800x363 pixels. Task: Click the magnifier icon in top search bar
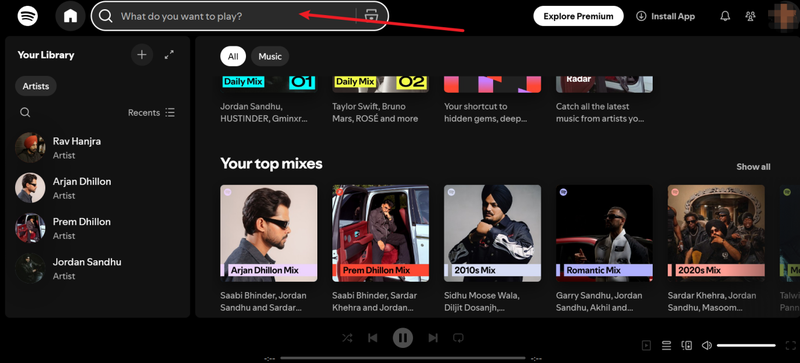click(x=106, y=16)
